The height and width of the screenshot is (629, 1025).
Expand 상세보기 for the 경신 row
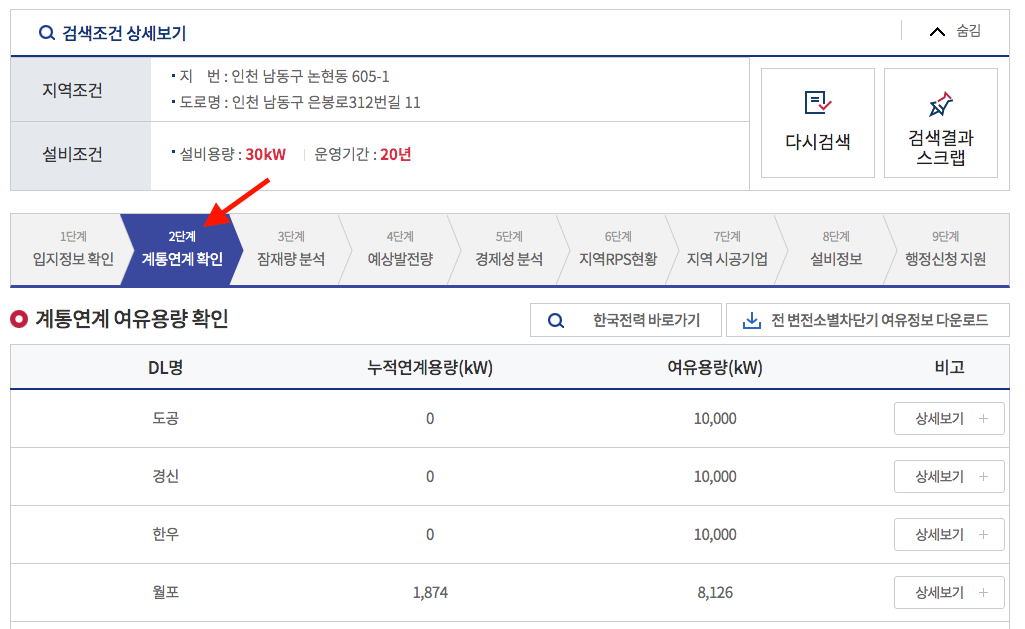point(949,477)
